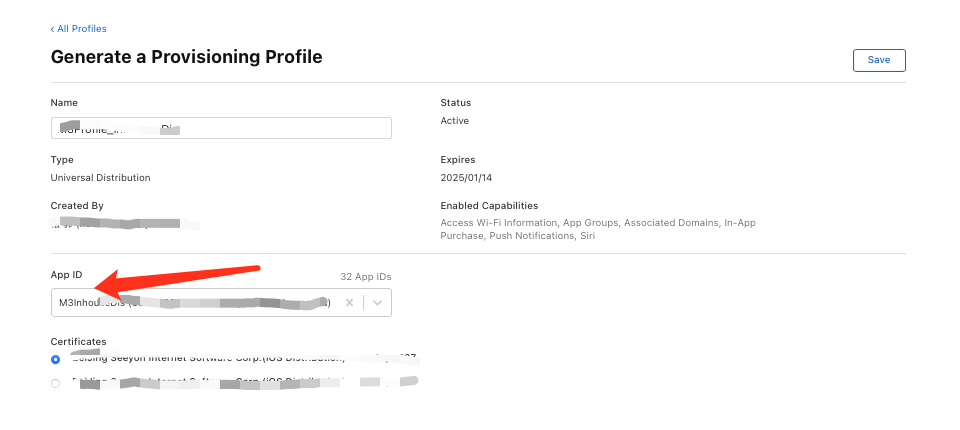The image size is (960, 430).
Task: Click the "32 App IDs" count text
Action: [x=366, y=276]
